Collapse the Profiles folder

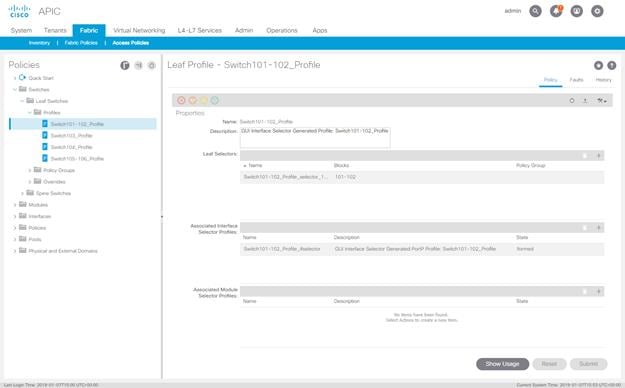[x=30, y=112]
